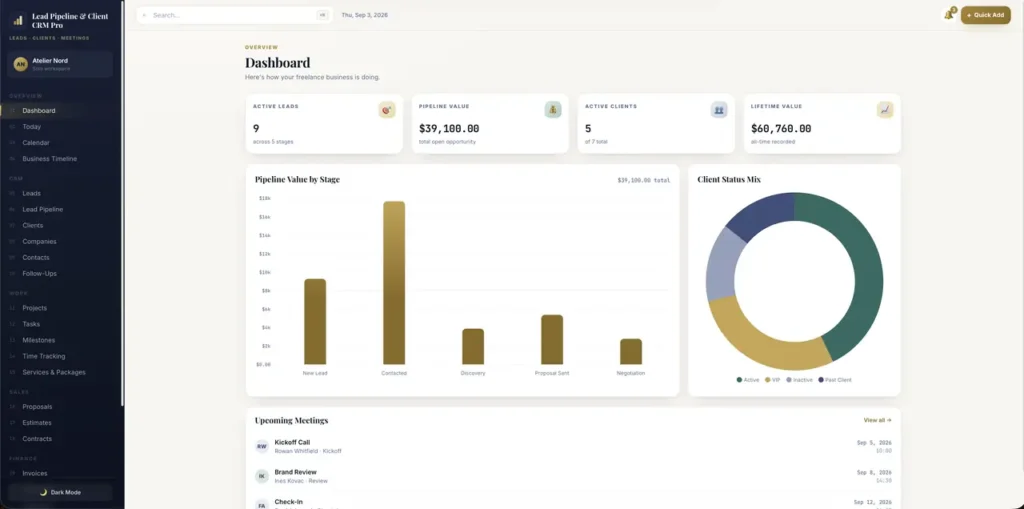This screenshot has width=1024, height=509.
Task: Click the date Thu, Sep 3, 2026
Action: (x=364, y=15)
